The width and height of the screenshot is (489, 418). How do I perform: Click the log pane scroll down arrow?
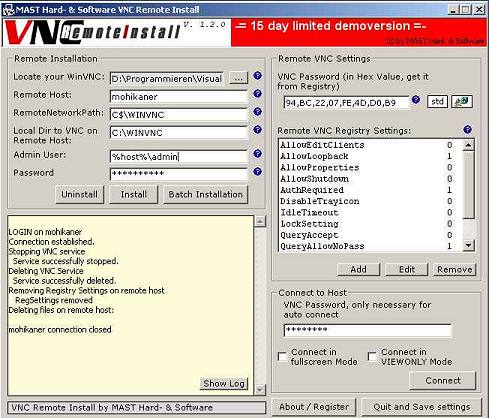coord(260,389)
